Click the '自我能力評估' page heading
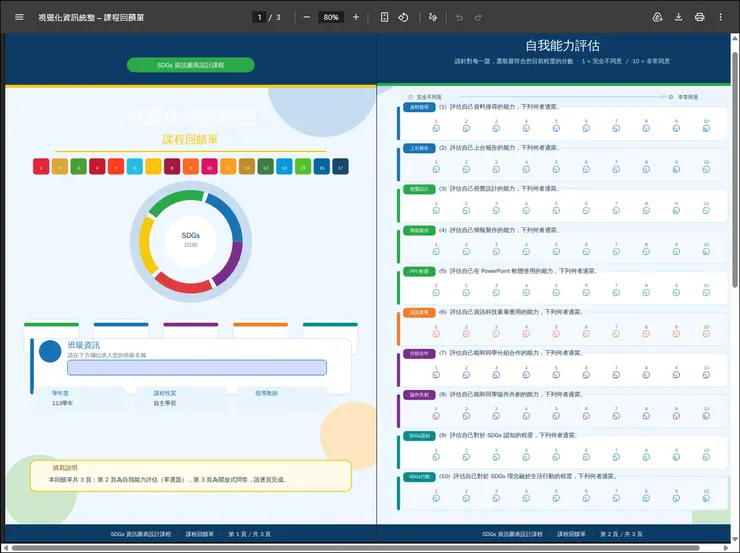This screenshot has width=740, height=553. point(563,46)
